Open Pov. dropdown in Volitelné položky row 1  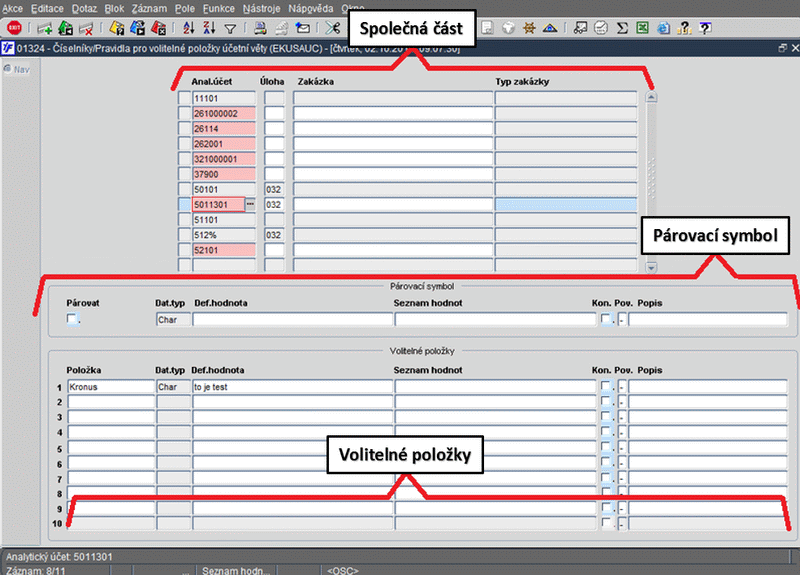[x=622, y=387]
